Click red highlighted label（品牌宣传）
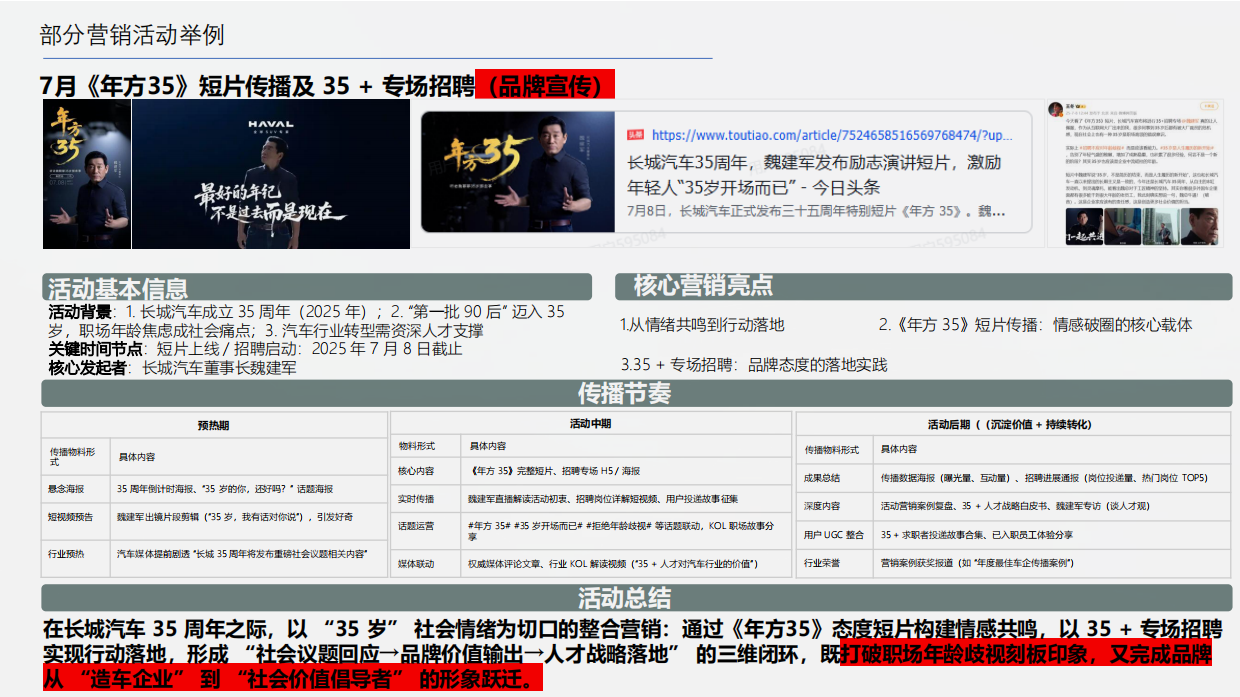Screen dimensions: 1240x697 pos(545,85)
